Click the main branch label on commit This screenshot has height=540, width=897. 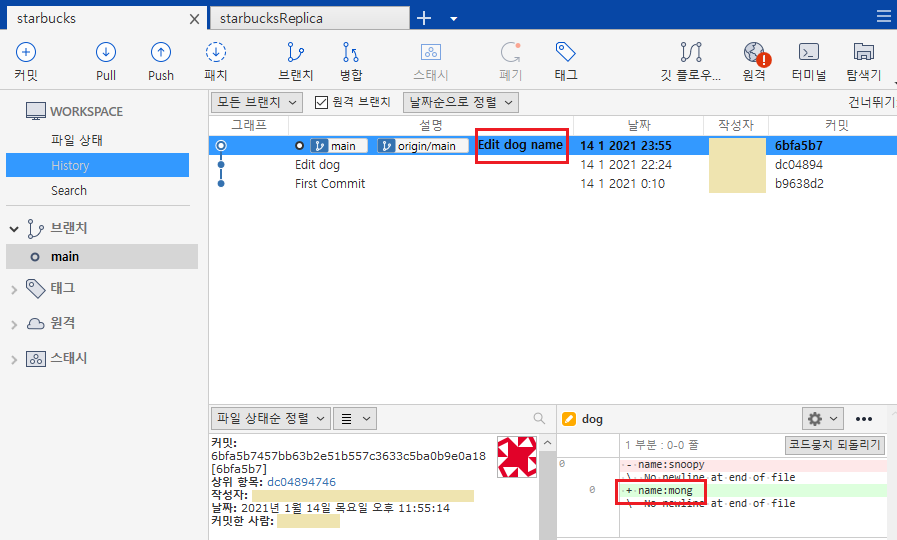[x=339, y=146]
